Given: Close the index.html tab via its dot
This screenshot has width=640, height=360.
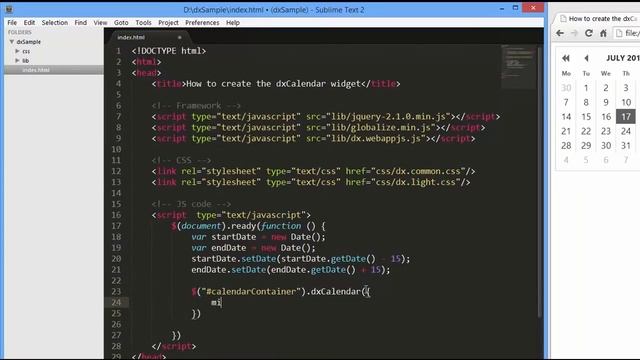Looking at the screenshot, I should [180, 37].
